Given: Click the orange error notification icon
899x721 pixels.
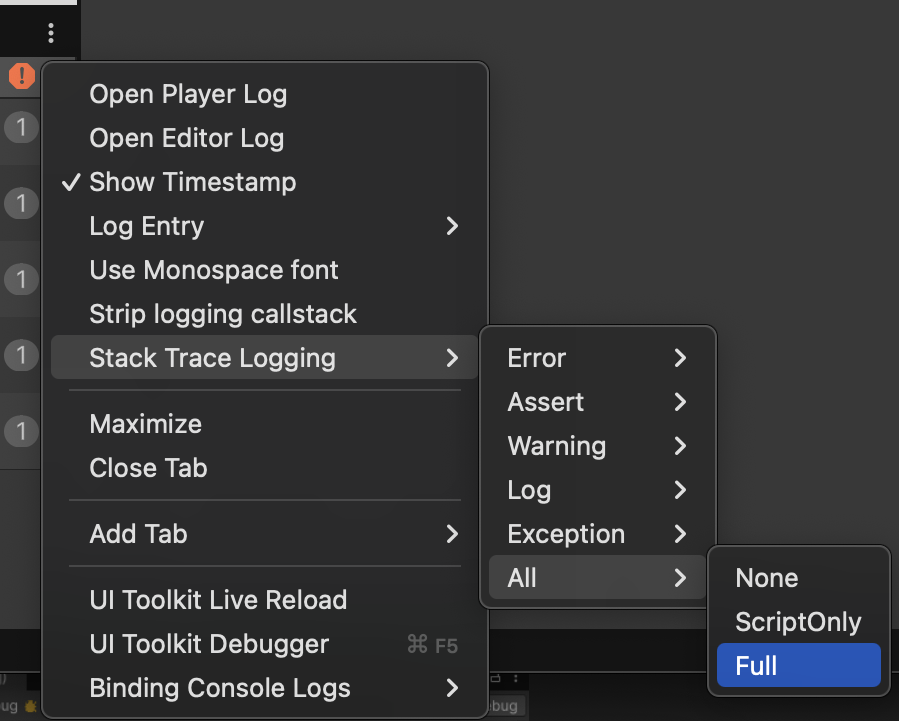Looking at the screenshot, I should 20,76.
